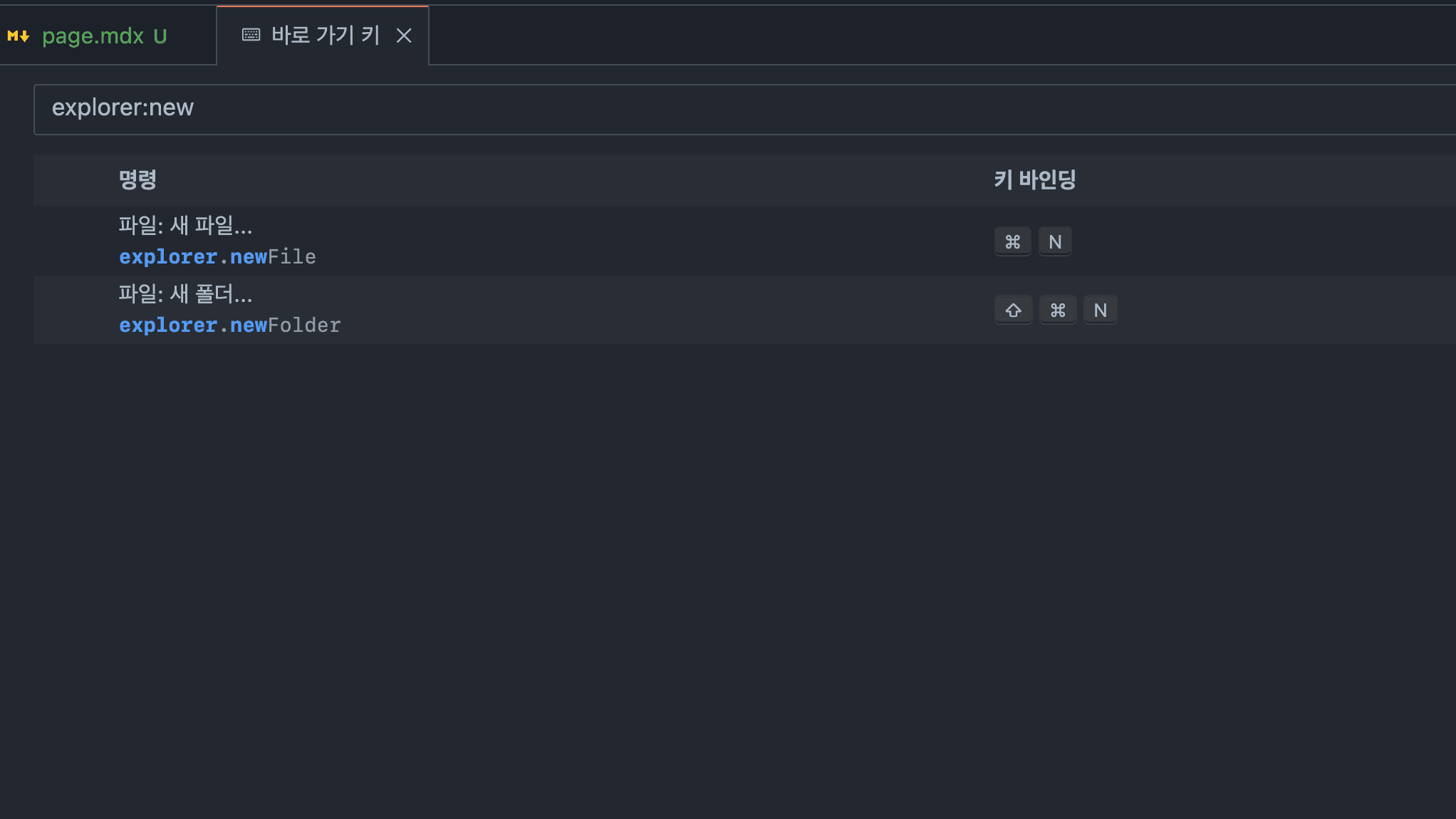Close the 바로 가기 키 tab
This screenshot has height=819, width=1456.
pos(405,35)
